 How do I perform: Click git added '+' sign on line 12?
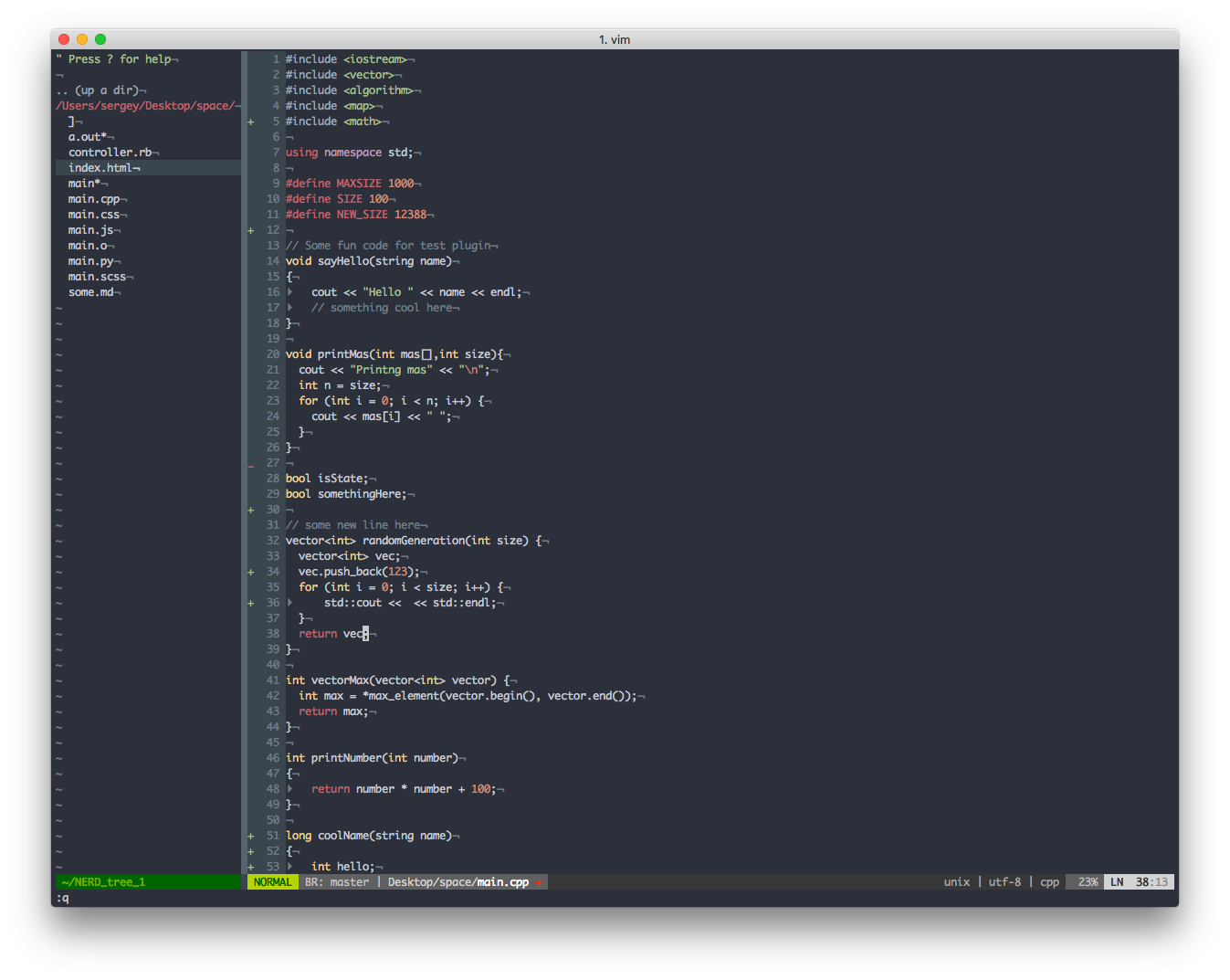pos(251,230)
